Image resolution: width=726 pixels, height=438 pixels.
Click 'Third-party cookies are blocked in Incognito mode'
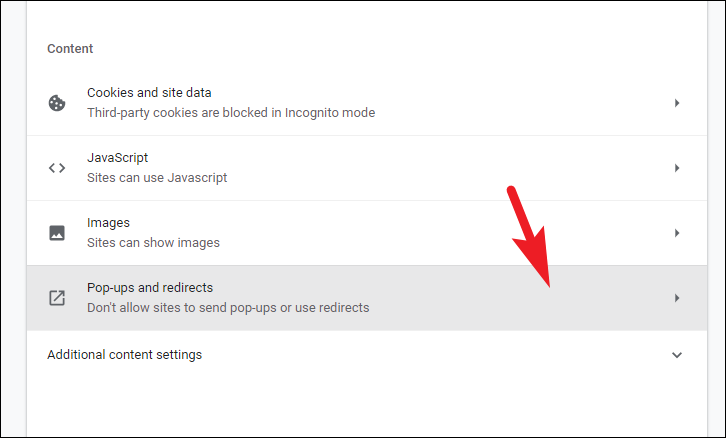(x=231, y=113)
